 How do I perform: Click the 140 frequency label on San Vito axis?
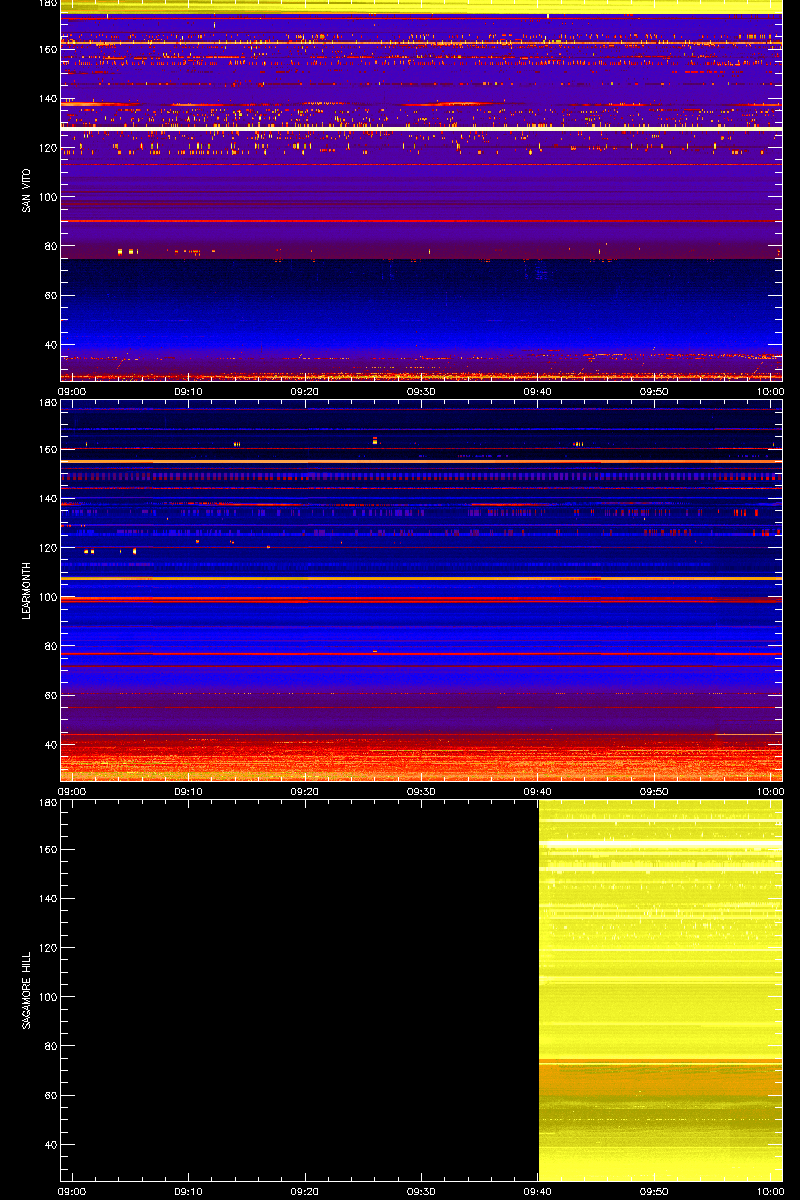[46, 98]
